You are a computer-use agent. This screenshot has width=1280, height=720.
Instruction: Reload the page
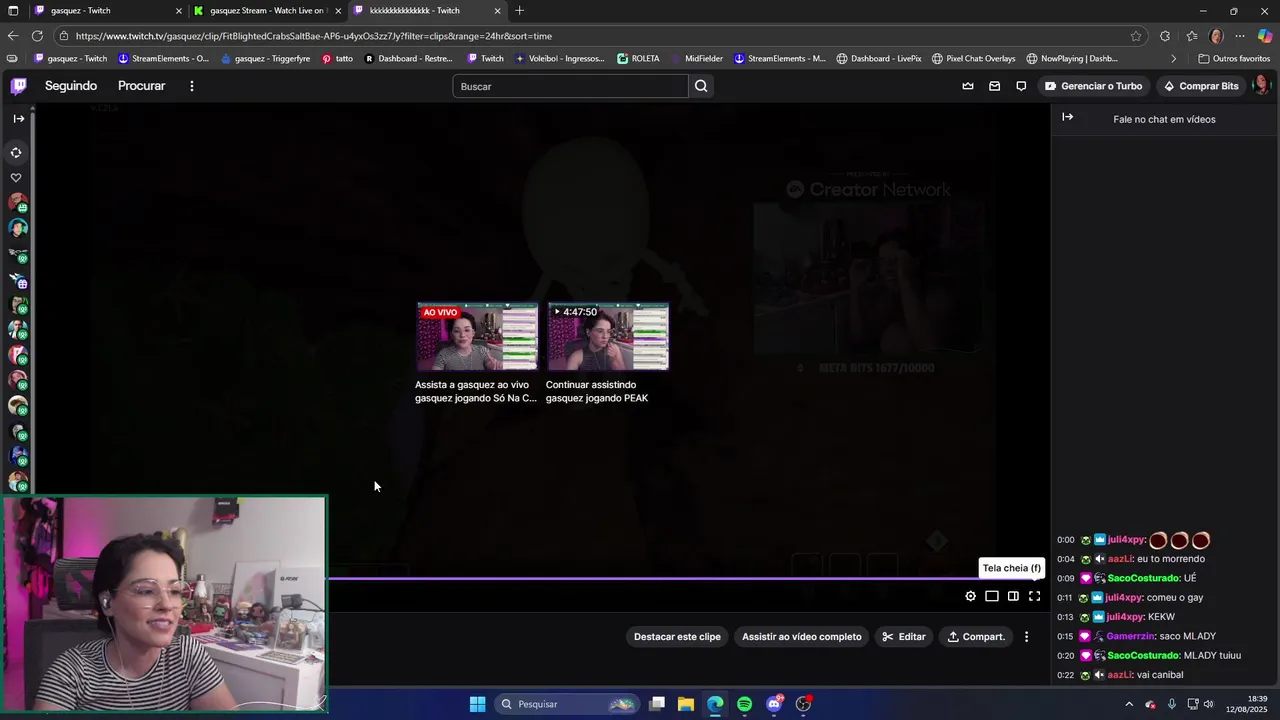coord(38,36)
